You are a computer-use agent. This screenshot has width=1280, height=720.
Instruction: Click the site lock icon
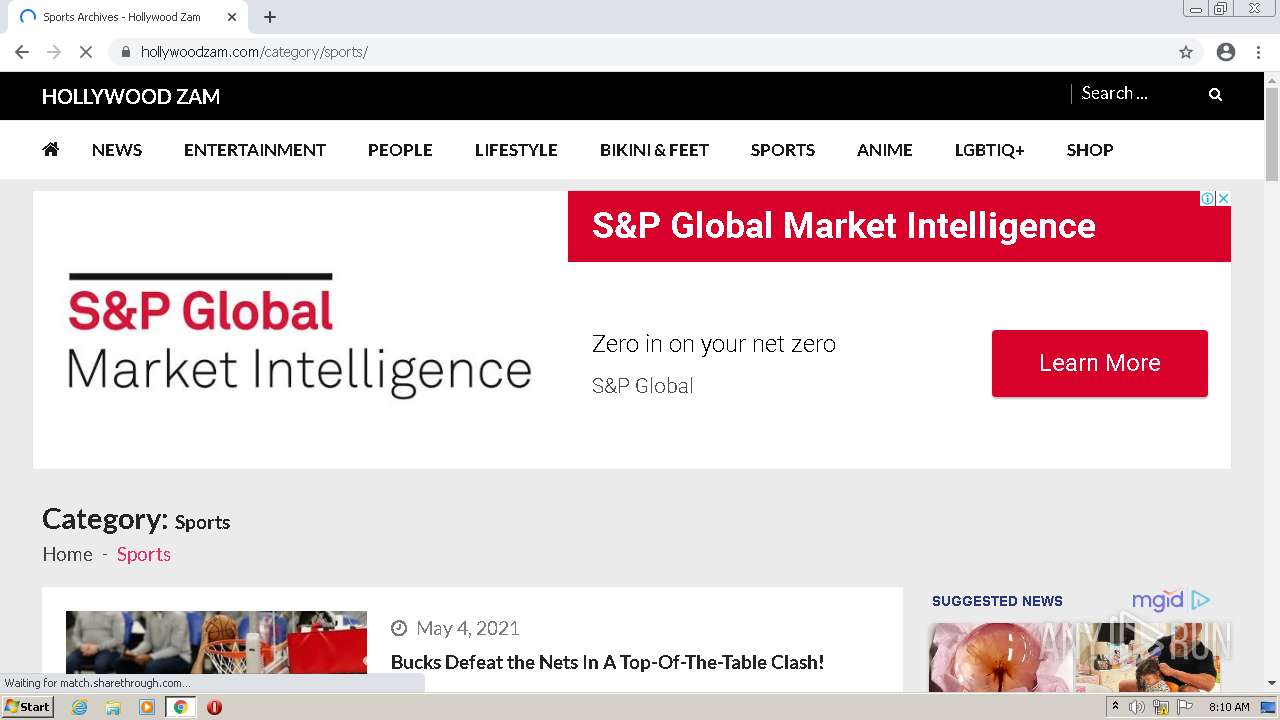pyautogui.click(x=125, y=52)
